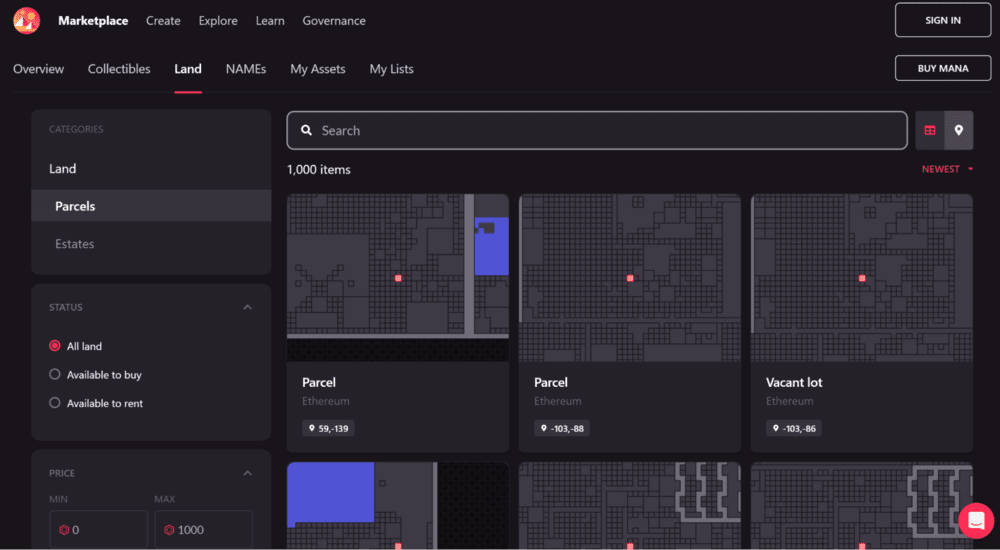
Task: Switch to the NAMEs tab
Action: (246, 69)
